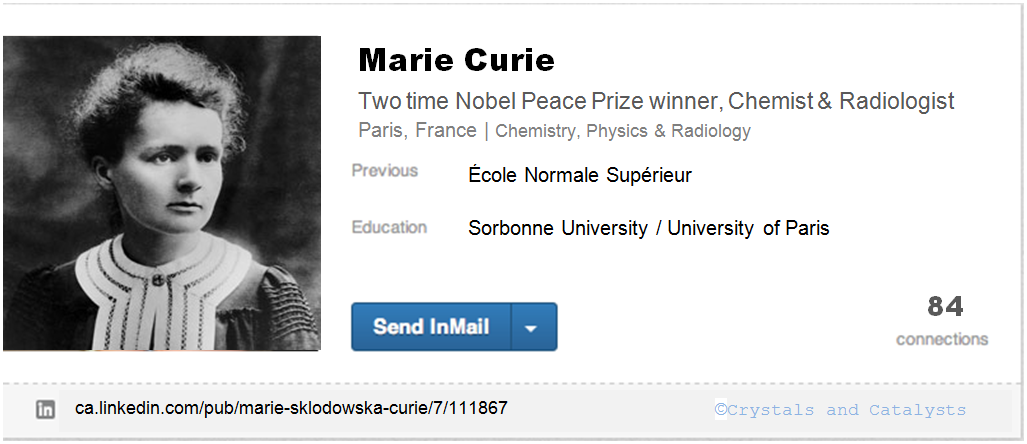Open the Chemistry, Physics & Radiology industry
This screenshot has height=444, width=1027.
point(622,131)
